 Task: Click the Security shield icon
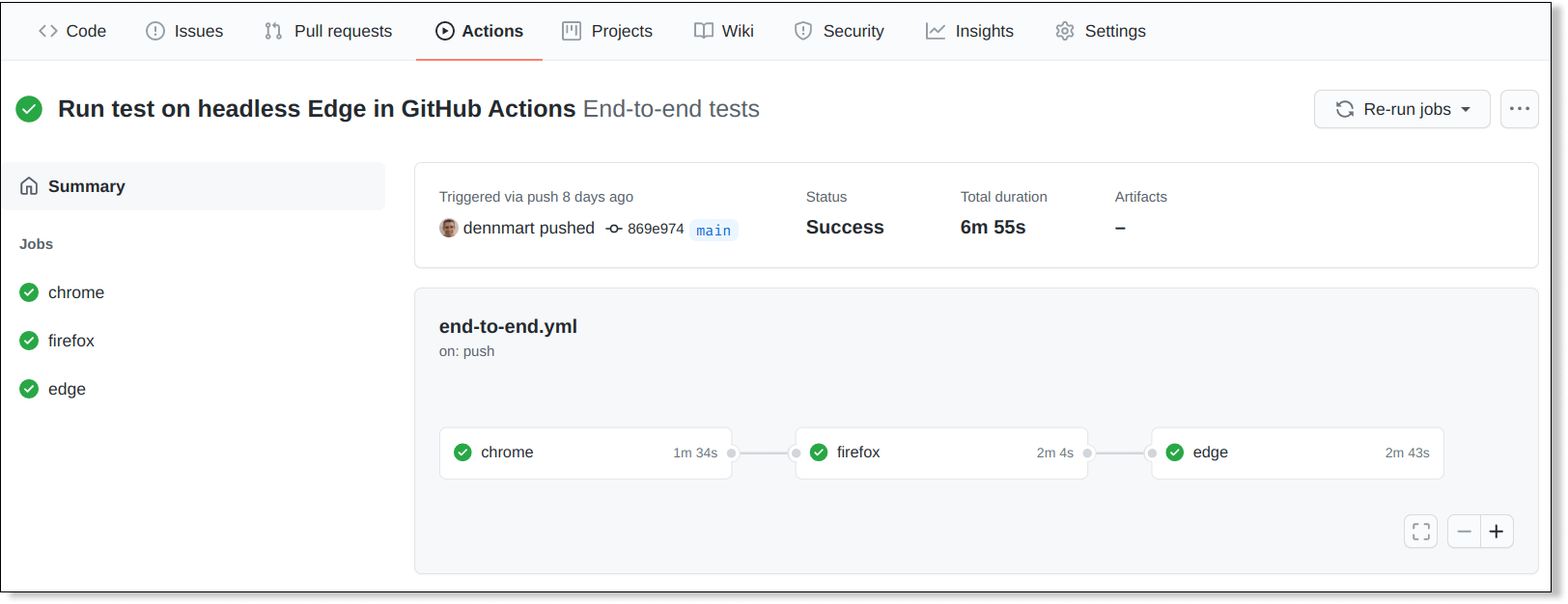coord(803,30)
